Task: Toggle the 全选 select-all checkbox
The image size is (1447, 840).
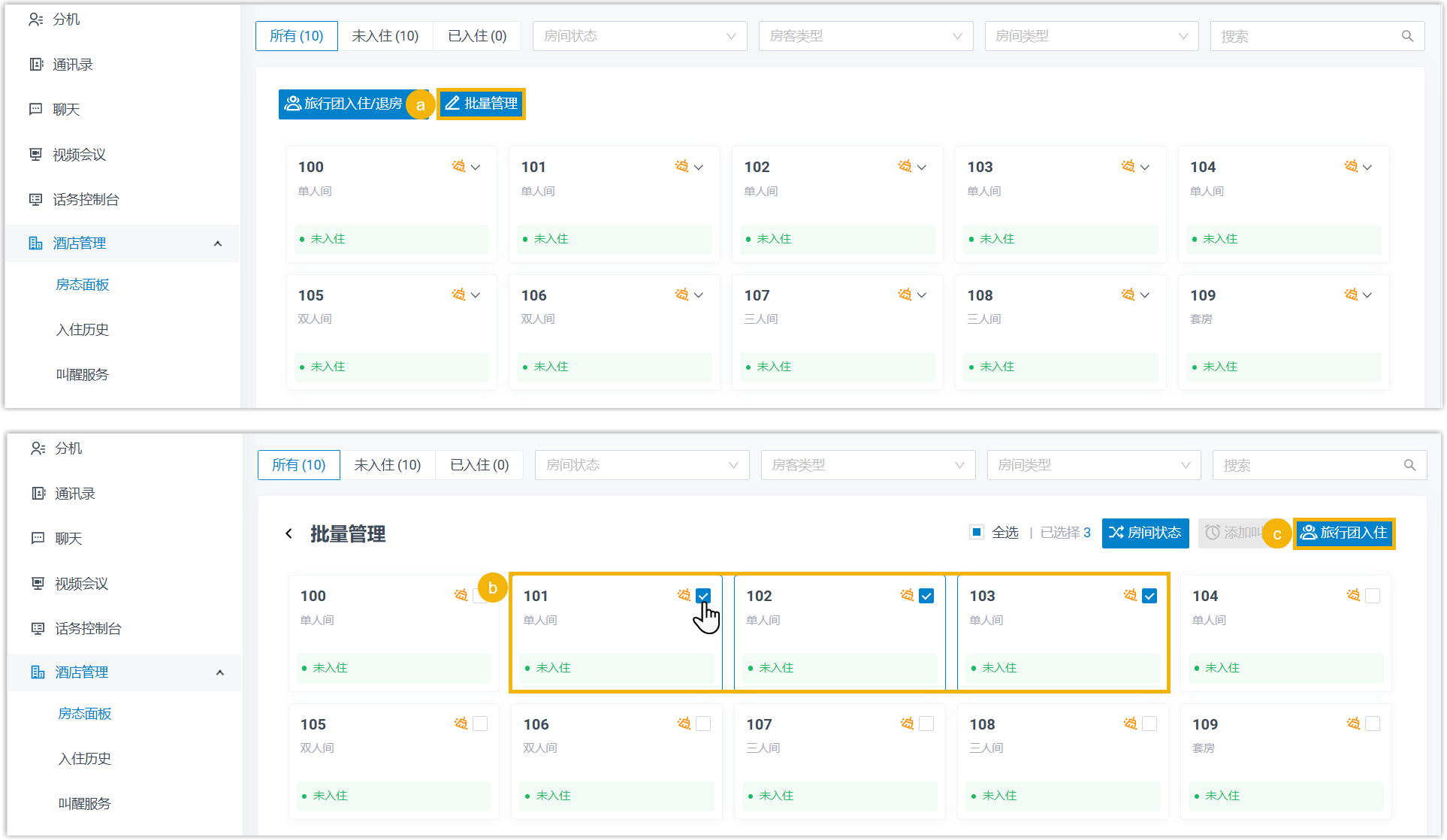Action: (x=976, y=533)
